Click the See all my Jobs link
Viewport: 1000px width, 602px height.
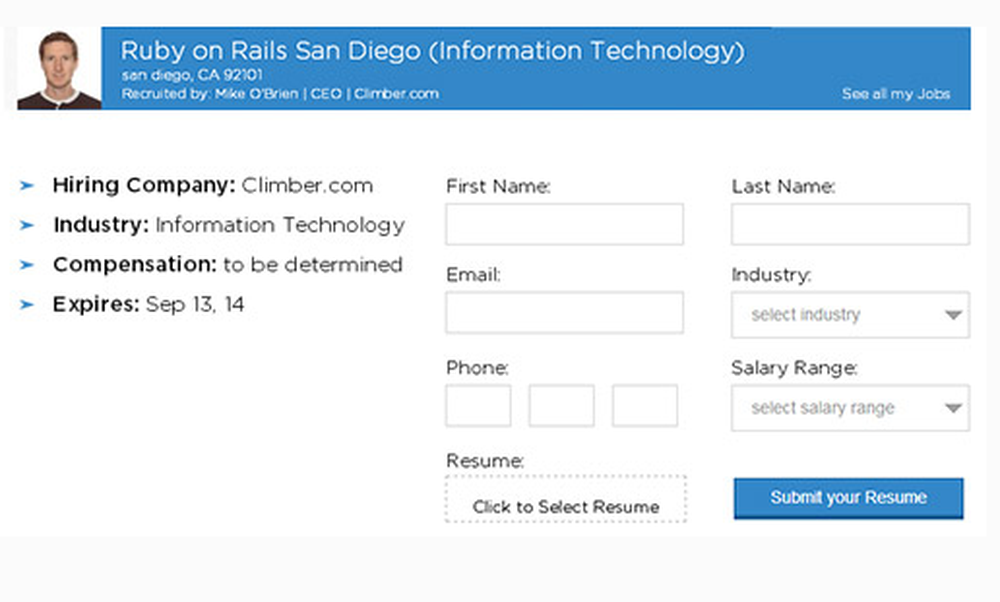[x=897, y=93]
